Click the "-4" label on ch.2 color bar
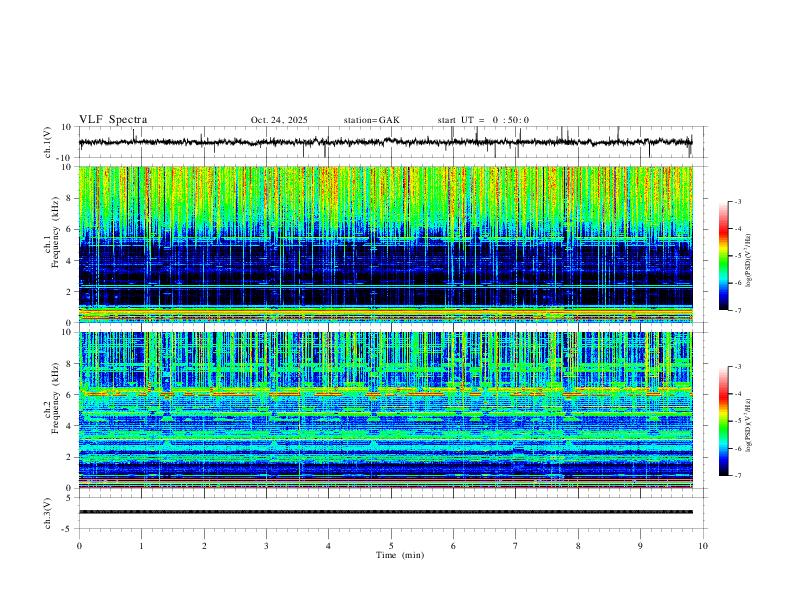Image resolution: width=792 pixels, height=612 pixels. 737,393
